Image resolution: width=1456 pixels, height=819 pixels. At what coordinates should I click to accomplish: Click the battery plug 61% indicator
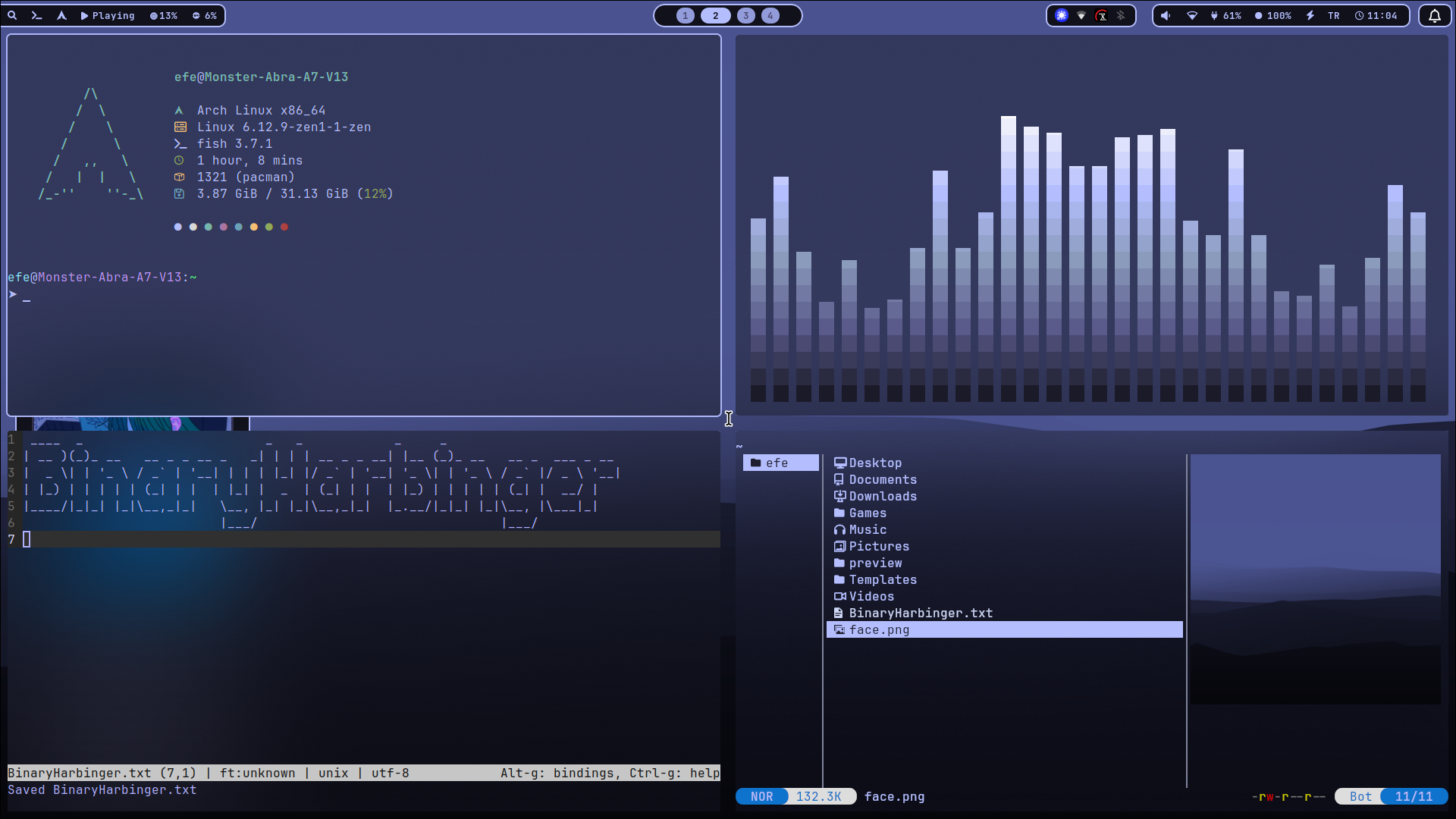[x=1226, y=15]
